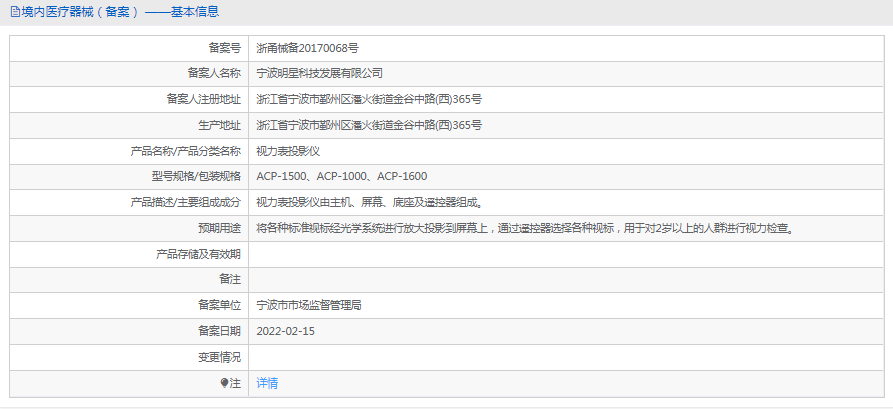Image resolution: width=893 pixels, height=409 pixels.
Task: Click the page title 境内医疗器械（备案）——基本信息
Action: click(x=120, y=11)
